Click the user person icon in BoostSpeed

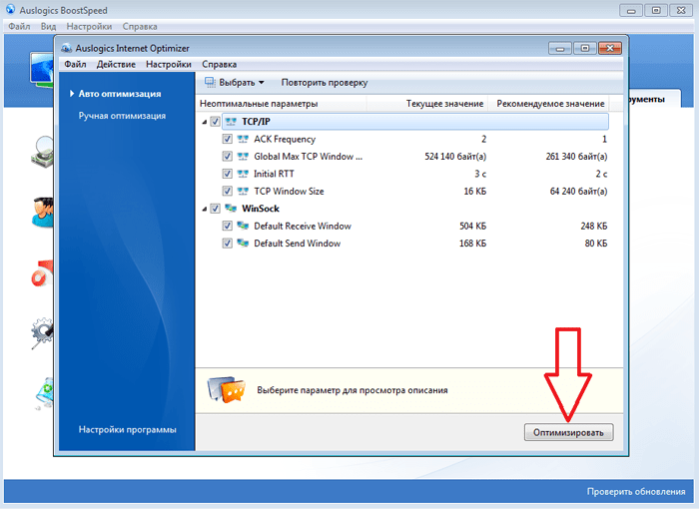tap(43, 213)
